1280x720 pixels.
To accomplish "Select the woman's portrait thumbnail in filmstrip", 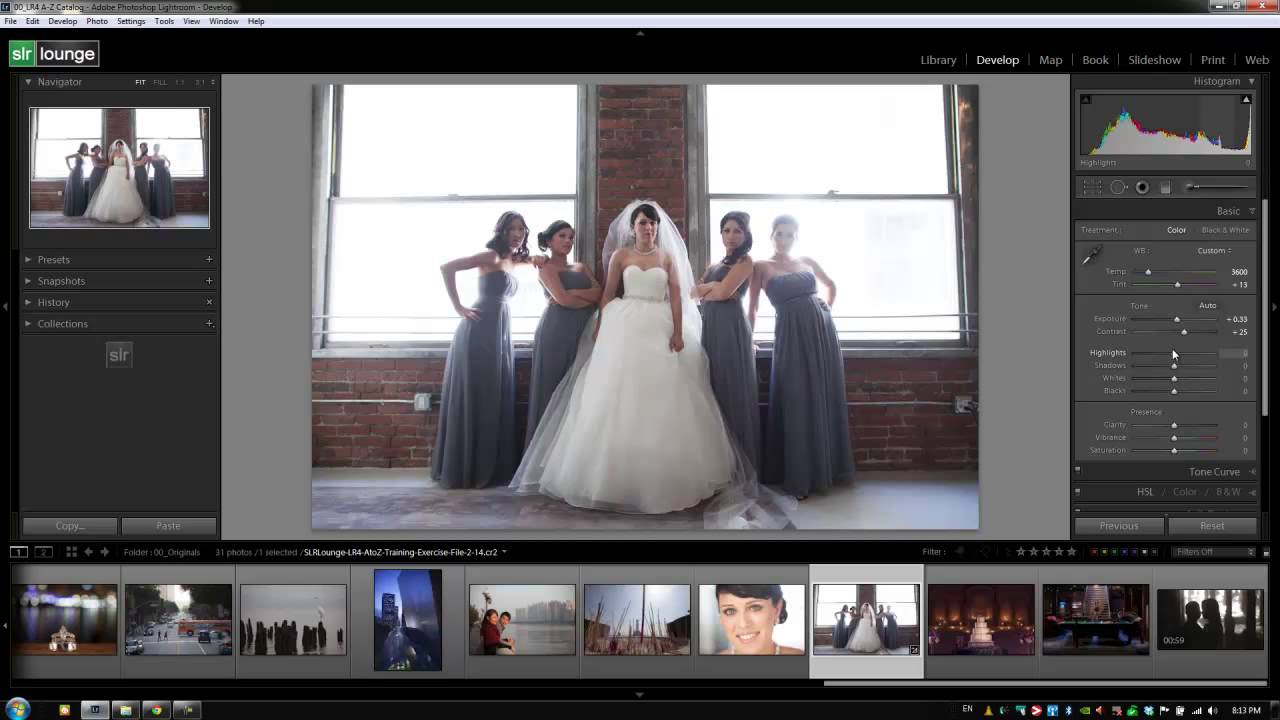I will (x=751, y=620).
